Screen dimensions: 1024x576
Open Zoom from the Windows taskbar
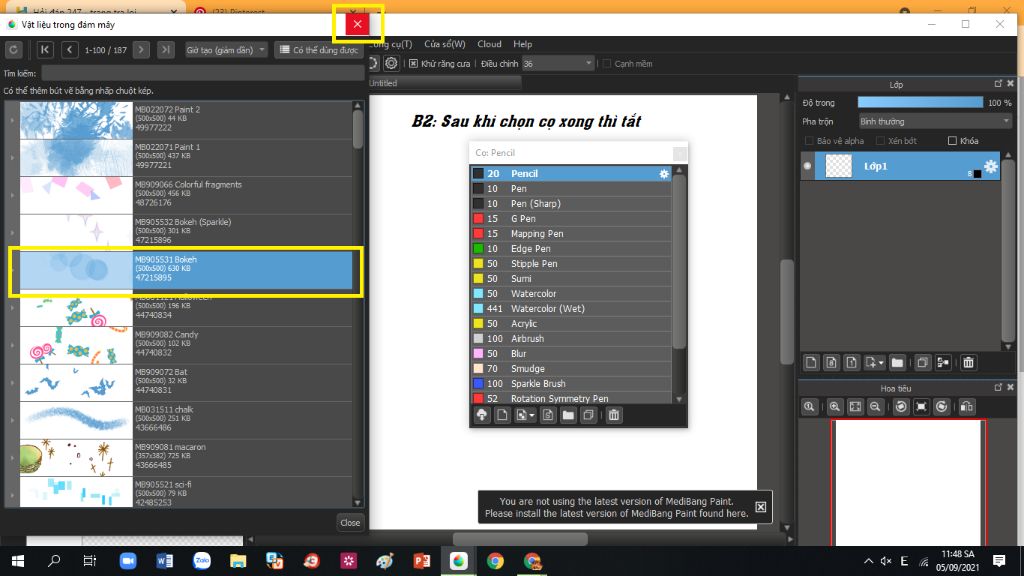click(127, 560)
